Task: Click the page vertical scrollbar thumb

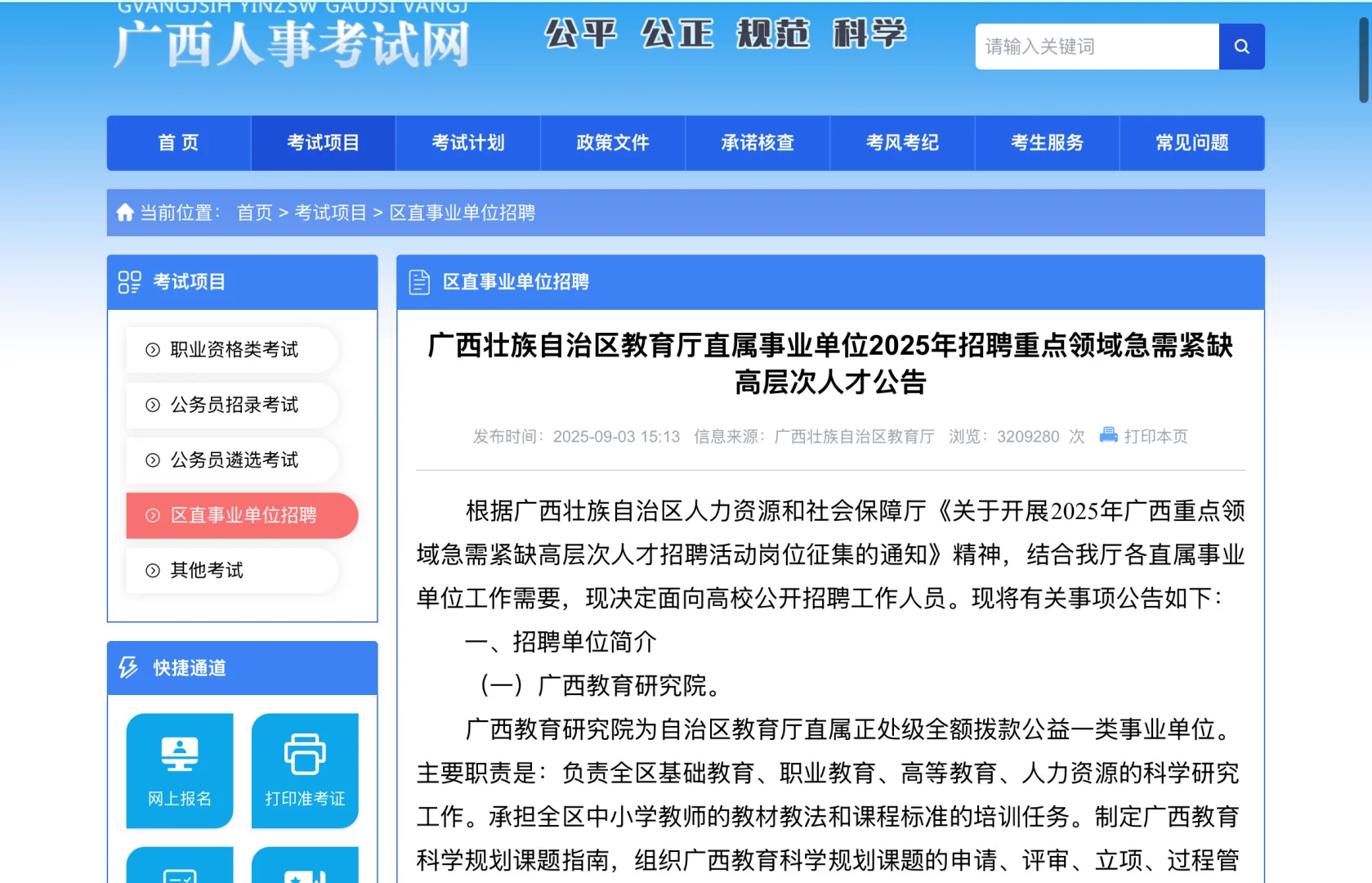Action: tap(1363, 60)
